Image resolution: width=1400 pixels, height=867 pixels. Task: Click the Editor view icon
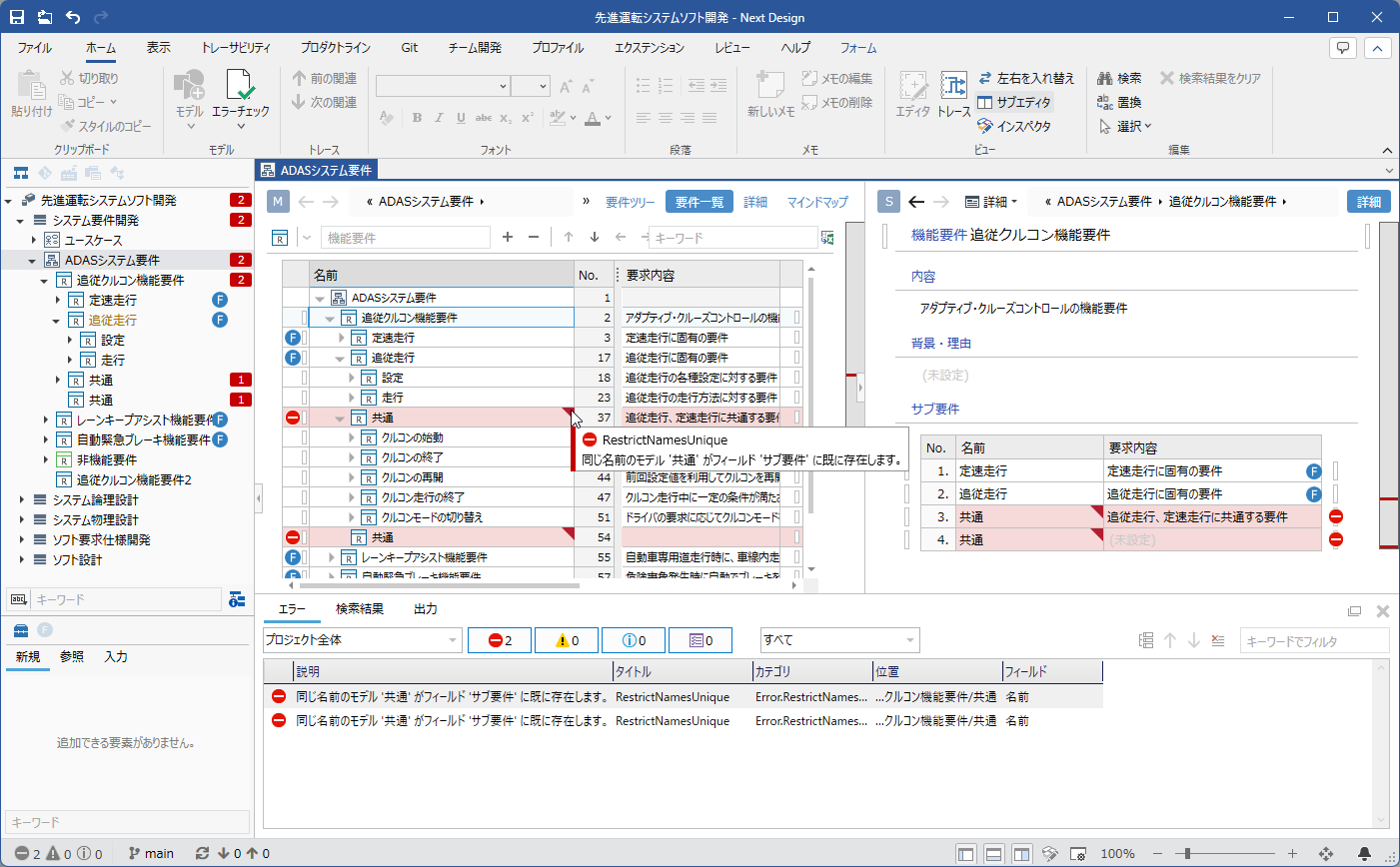(x=912, y=90)
